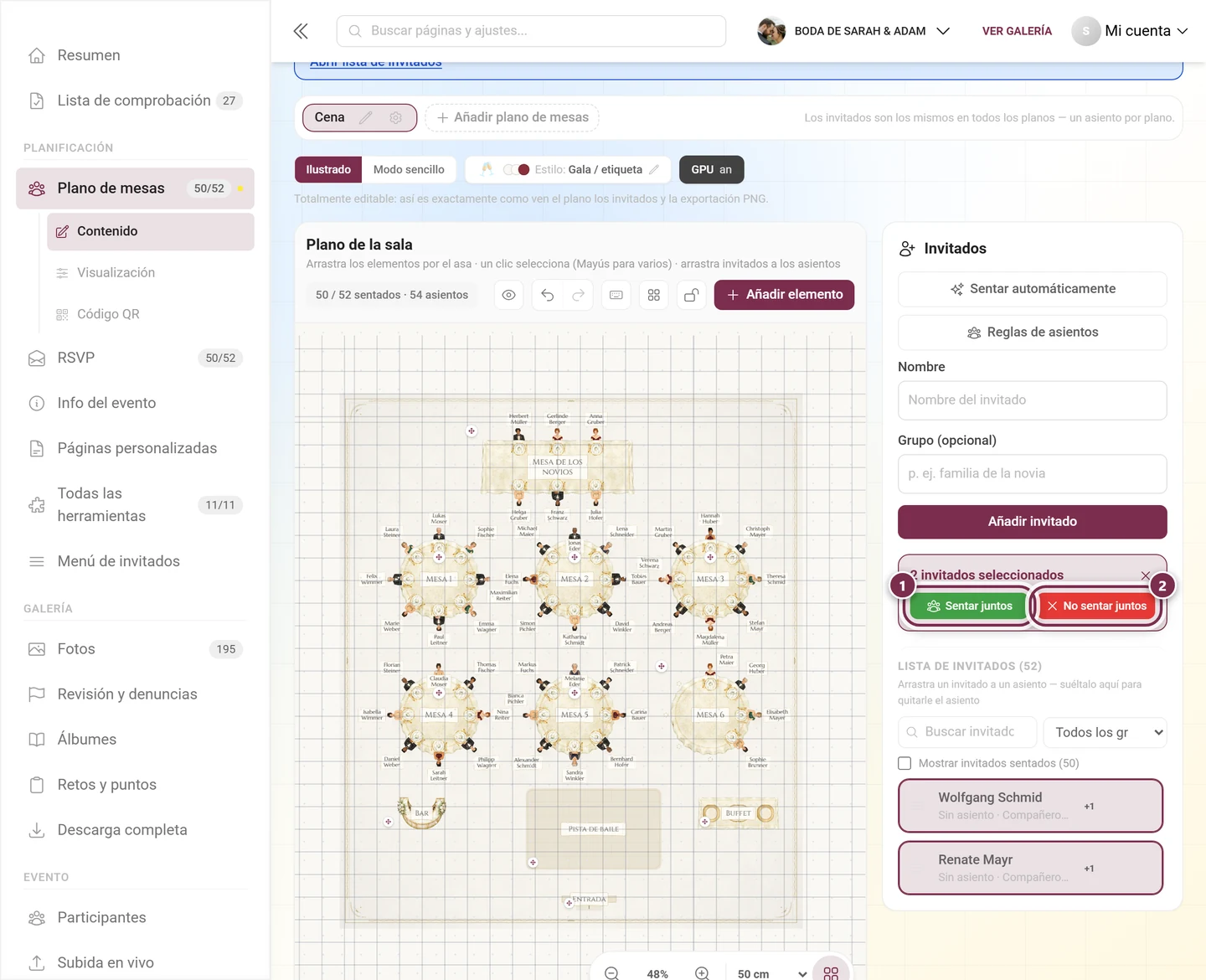Select the Ilustrado view mode
Image resolution: width=1206 pixels, height=980 pixels.
pos(328,169)
